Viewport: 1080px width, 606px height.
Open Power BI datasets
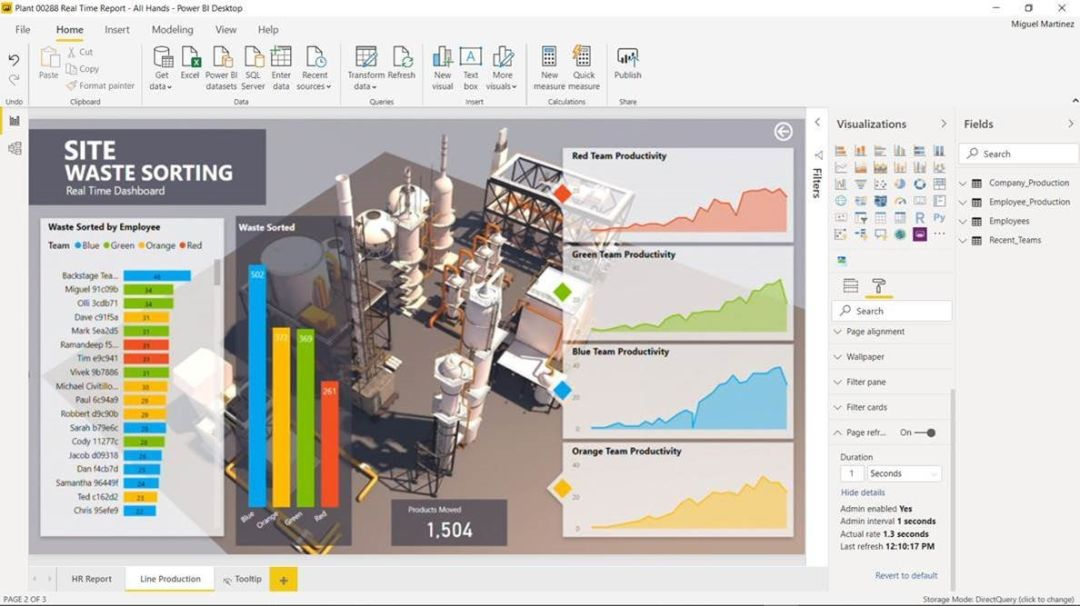pyautogui.click(x=221, y=68)
